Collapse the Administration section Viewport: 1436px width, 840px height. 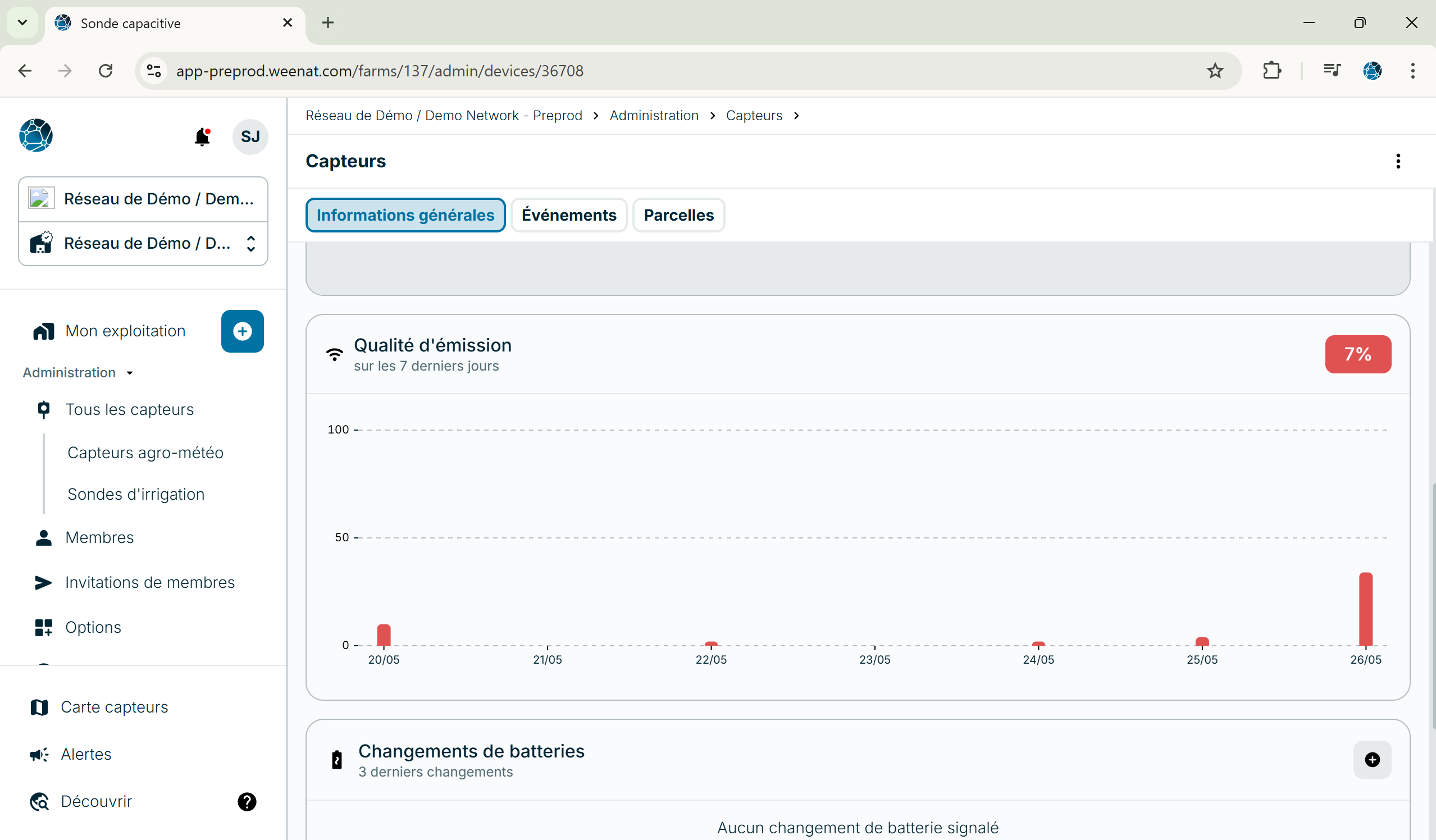(78, 373)
